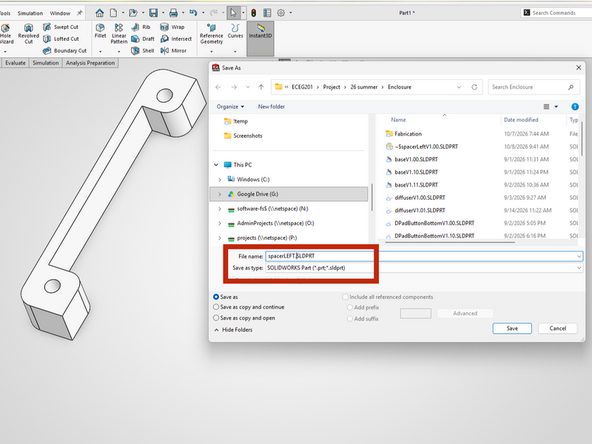Expand the Google Drive (G:) node
Viewport: 592px width, 444px height.
(x=220, y=194)
